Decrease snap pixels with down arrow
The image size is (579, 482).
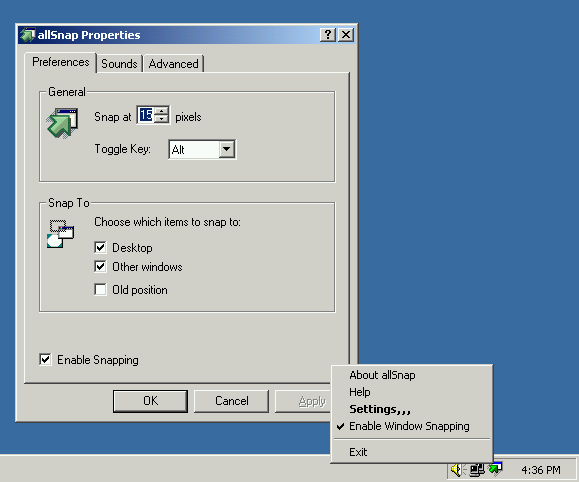[x=161, y=119]
